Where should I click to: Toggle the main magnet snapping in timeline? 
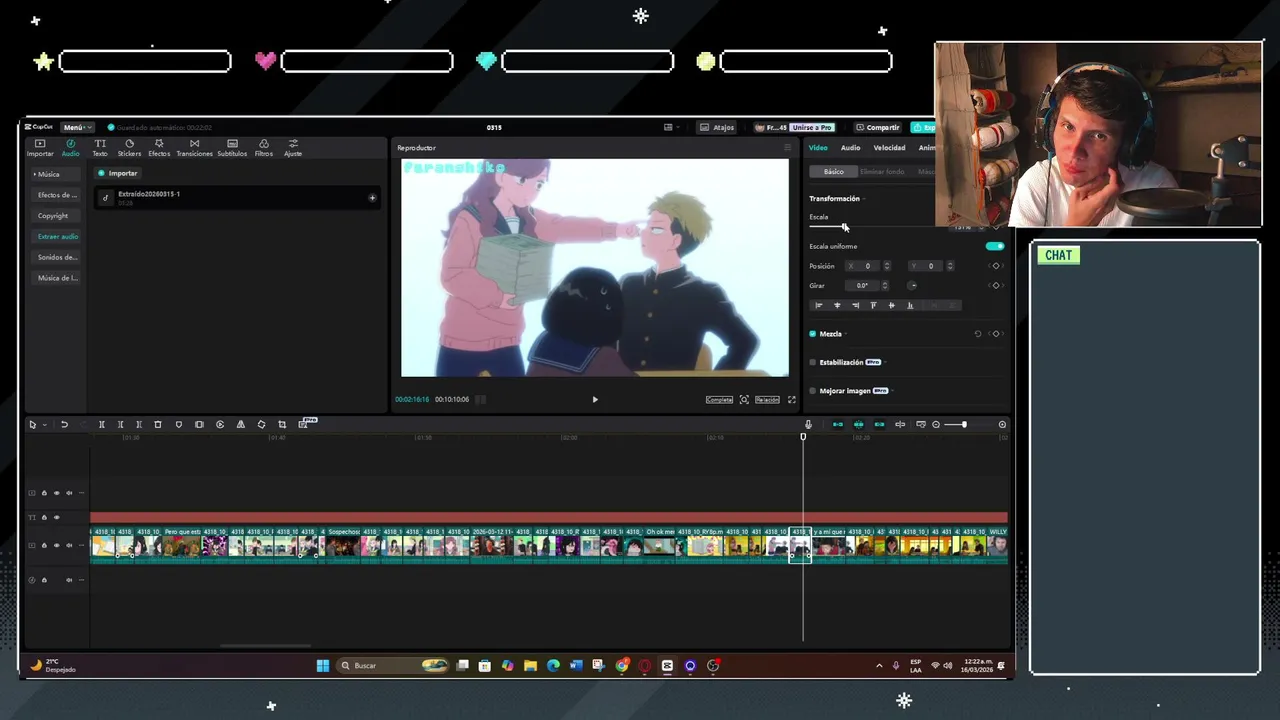[838, 425]
